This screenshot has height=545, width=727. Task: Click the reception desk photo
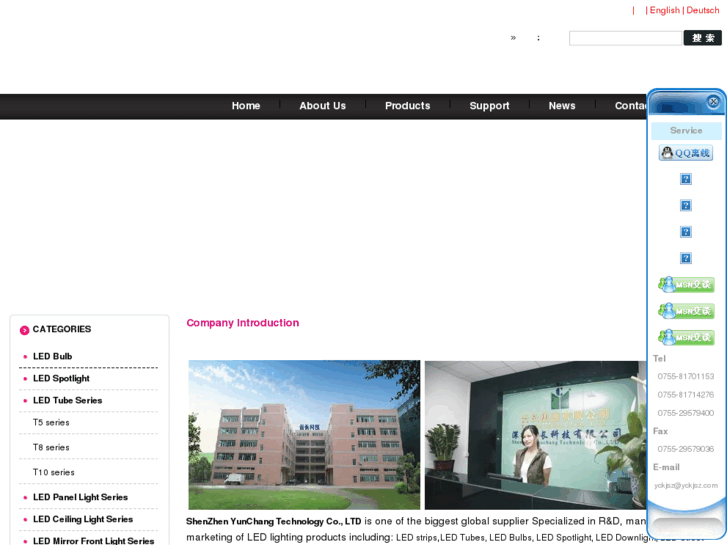pyautogui.click(x=536, y=435)
